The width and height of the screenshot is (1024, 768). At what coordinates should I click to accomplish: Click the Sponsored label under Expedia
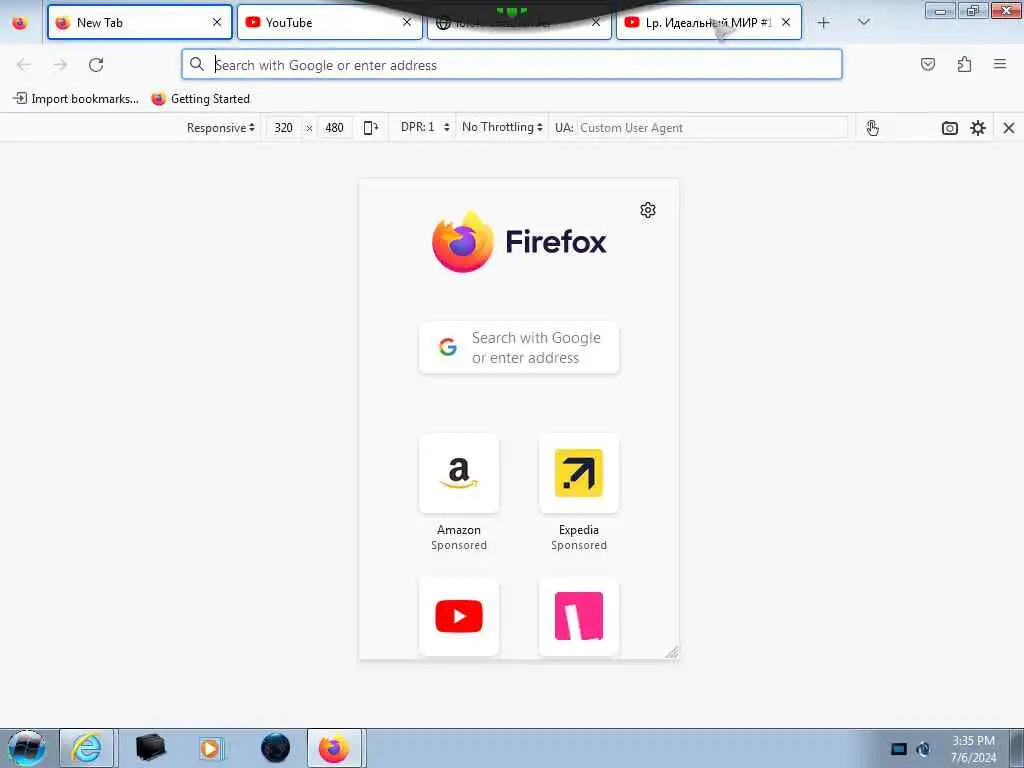tap(579, 545)
